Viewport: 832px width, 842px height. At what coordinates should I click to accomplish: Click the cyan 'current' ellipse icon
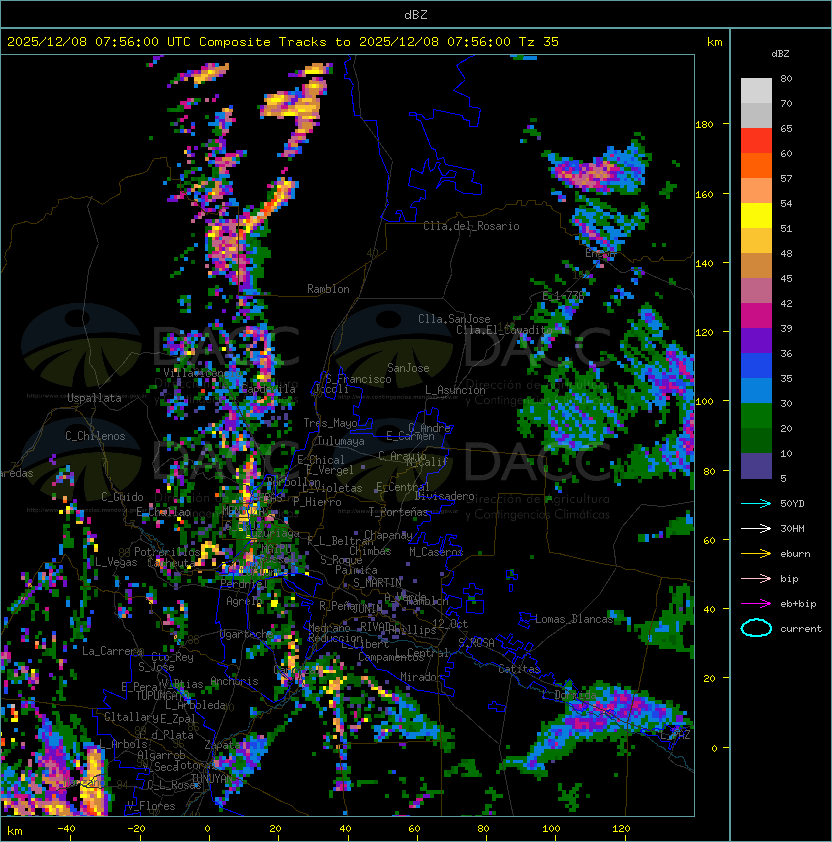point(756,628)
